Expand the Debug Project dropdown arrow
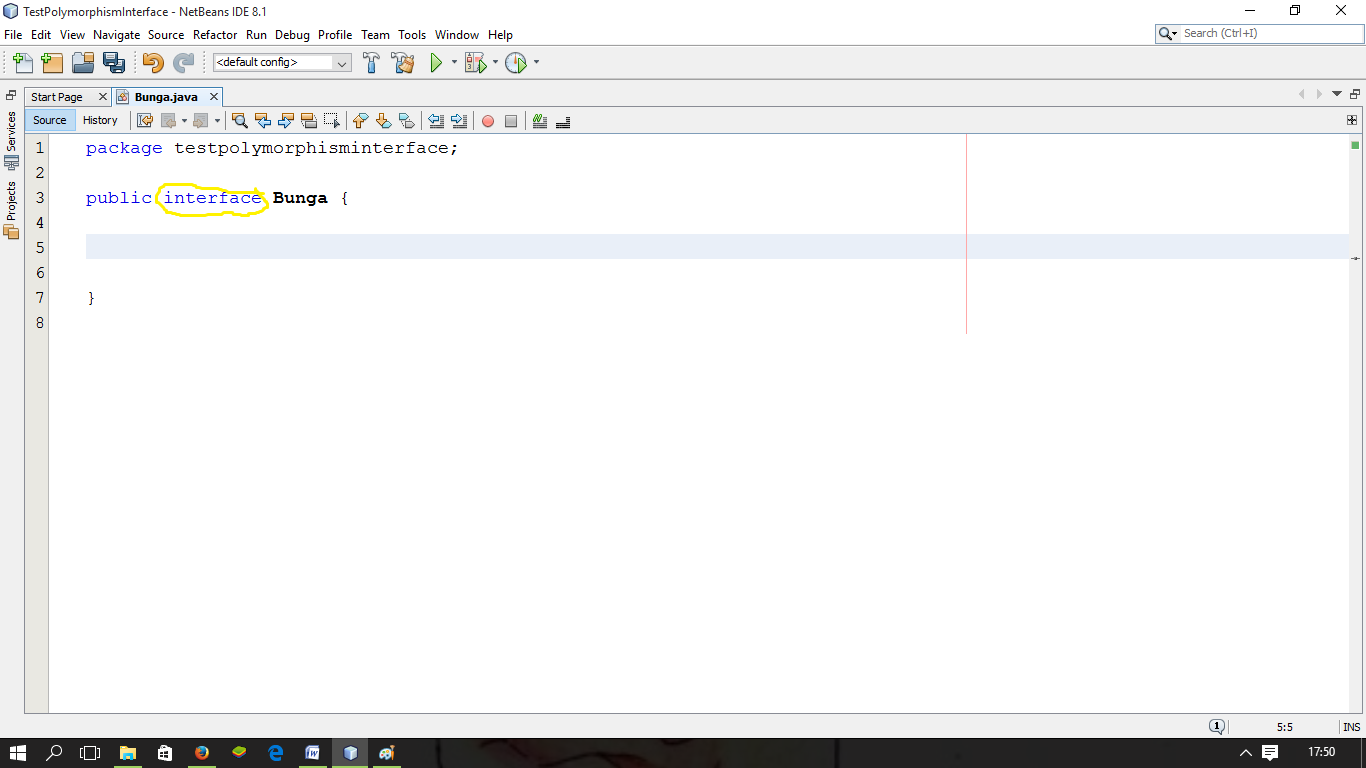Image resolution: width=1366 pixels, height=768 pixels. [494, 62]
